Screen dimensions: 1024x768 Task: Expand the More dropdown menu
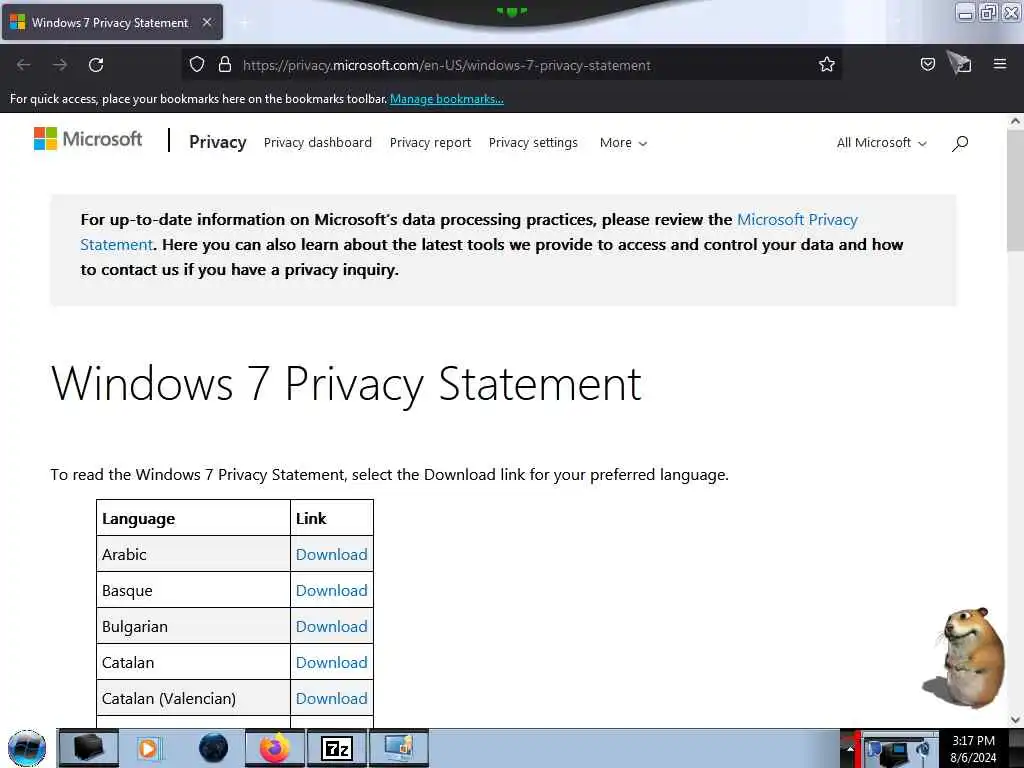click(x=623, y=142)
